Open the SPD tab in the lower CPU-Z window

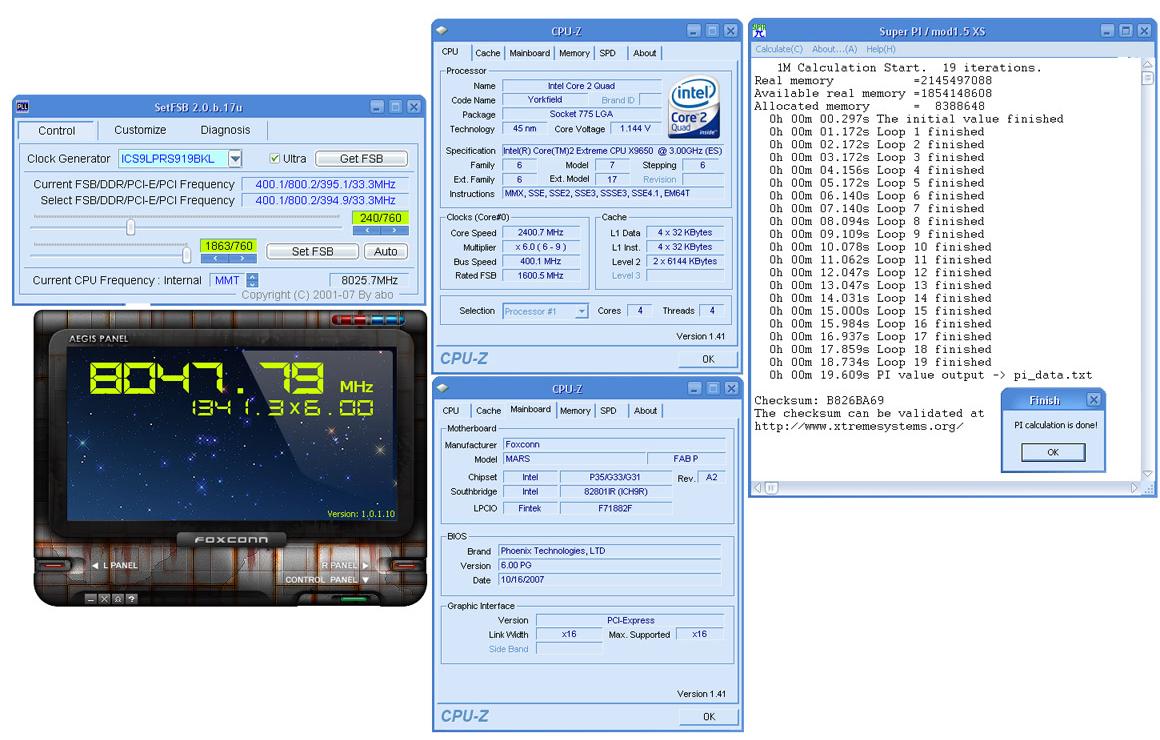(x=608, y=411)
